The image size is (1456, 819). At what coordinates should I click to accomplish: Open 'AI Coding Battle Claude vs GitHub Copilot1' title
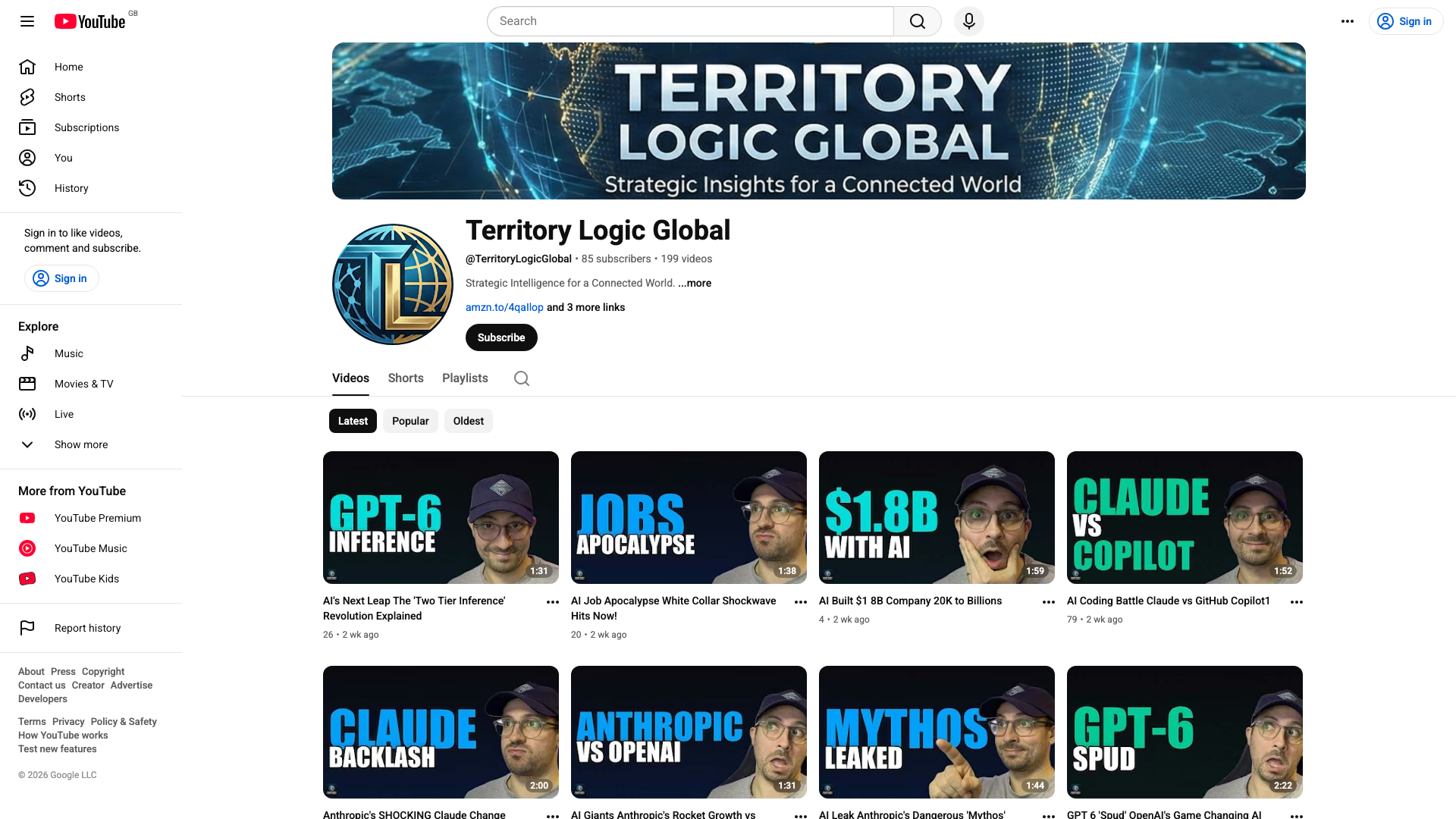[x=1168, y=601]
